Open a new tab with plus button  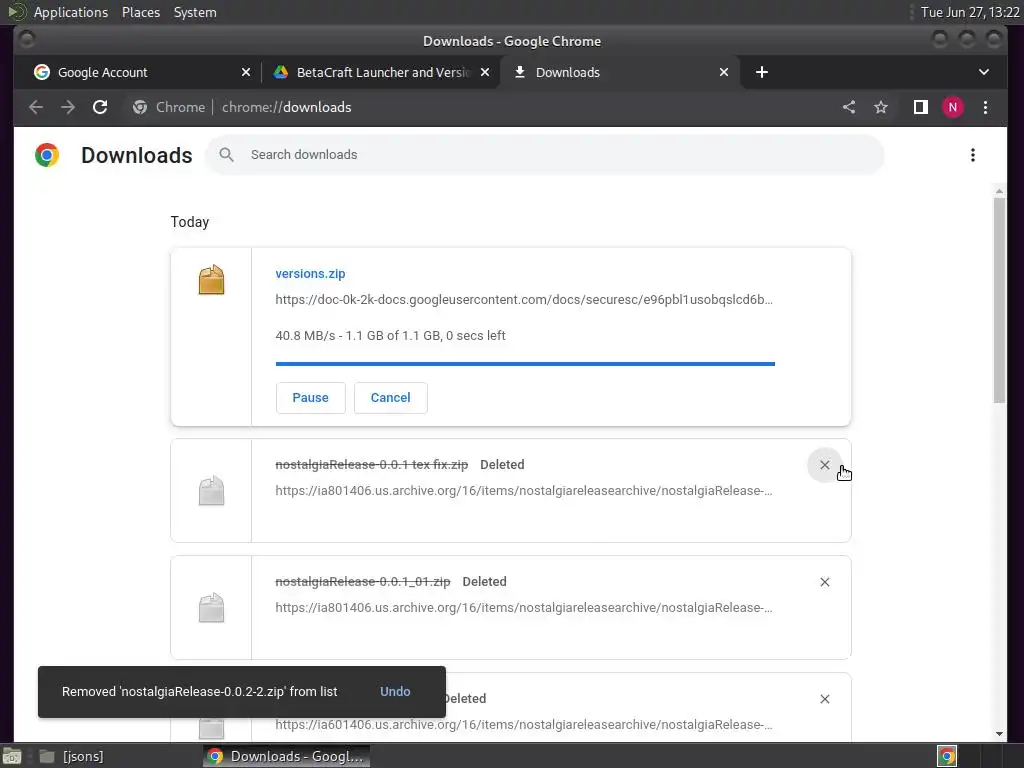pyautogui.click(x=761, y=72)
